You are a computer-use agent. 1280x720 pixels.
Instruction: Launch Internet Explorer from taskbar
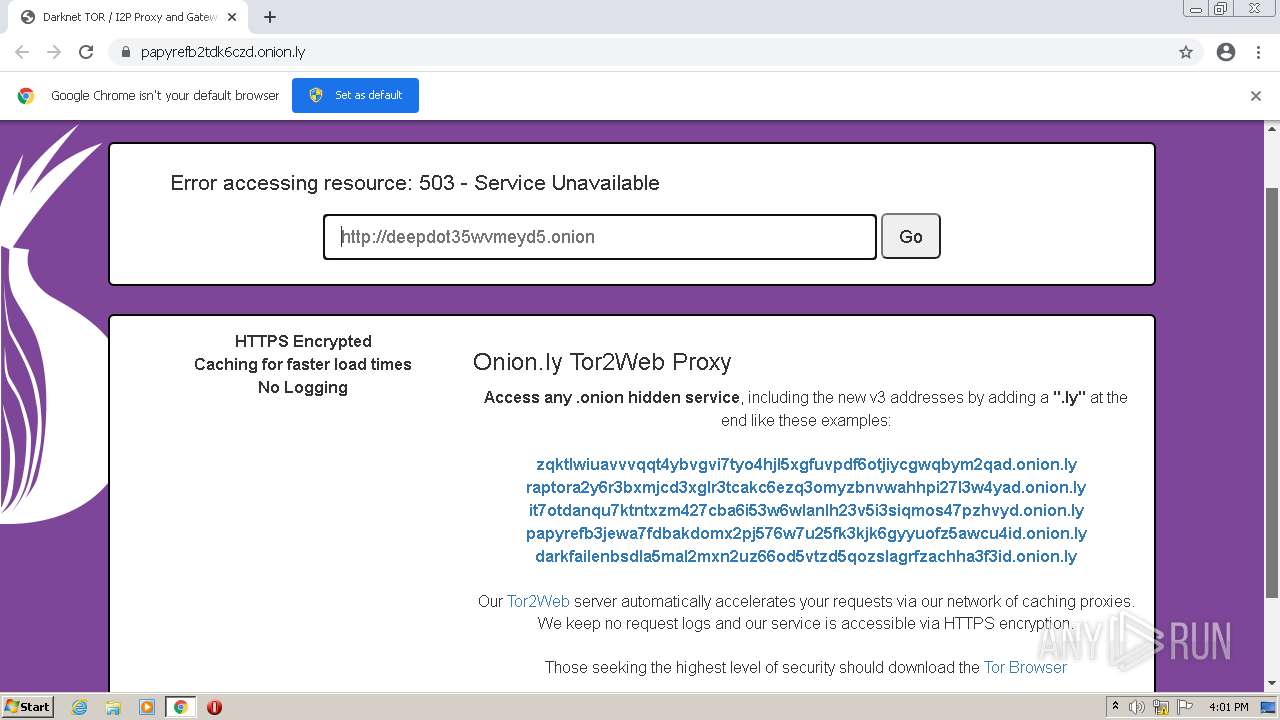click(79, 707)
